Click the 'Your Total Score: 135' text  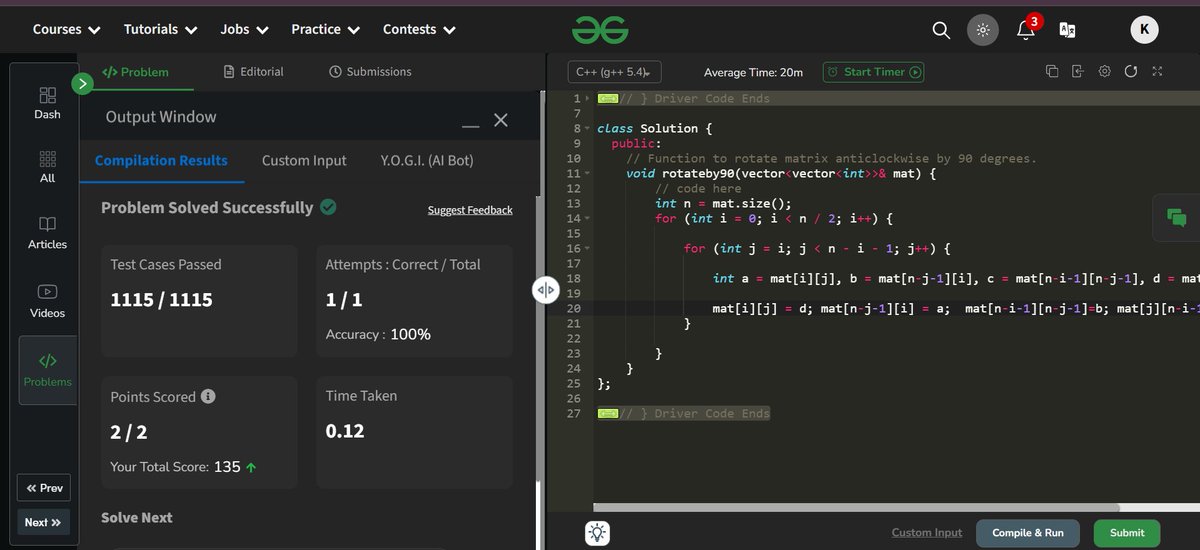click(182, 467)
